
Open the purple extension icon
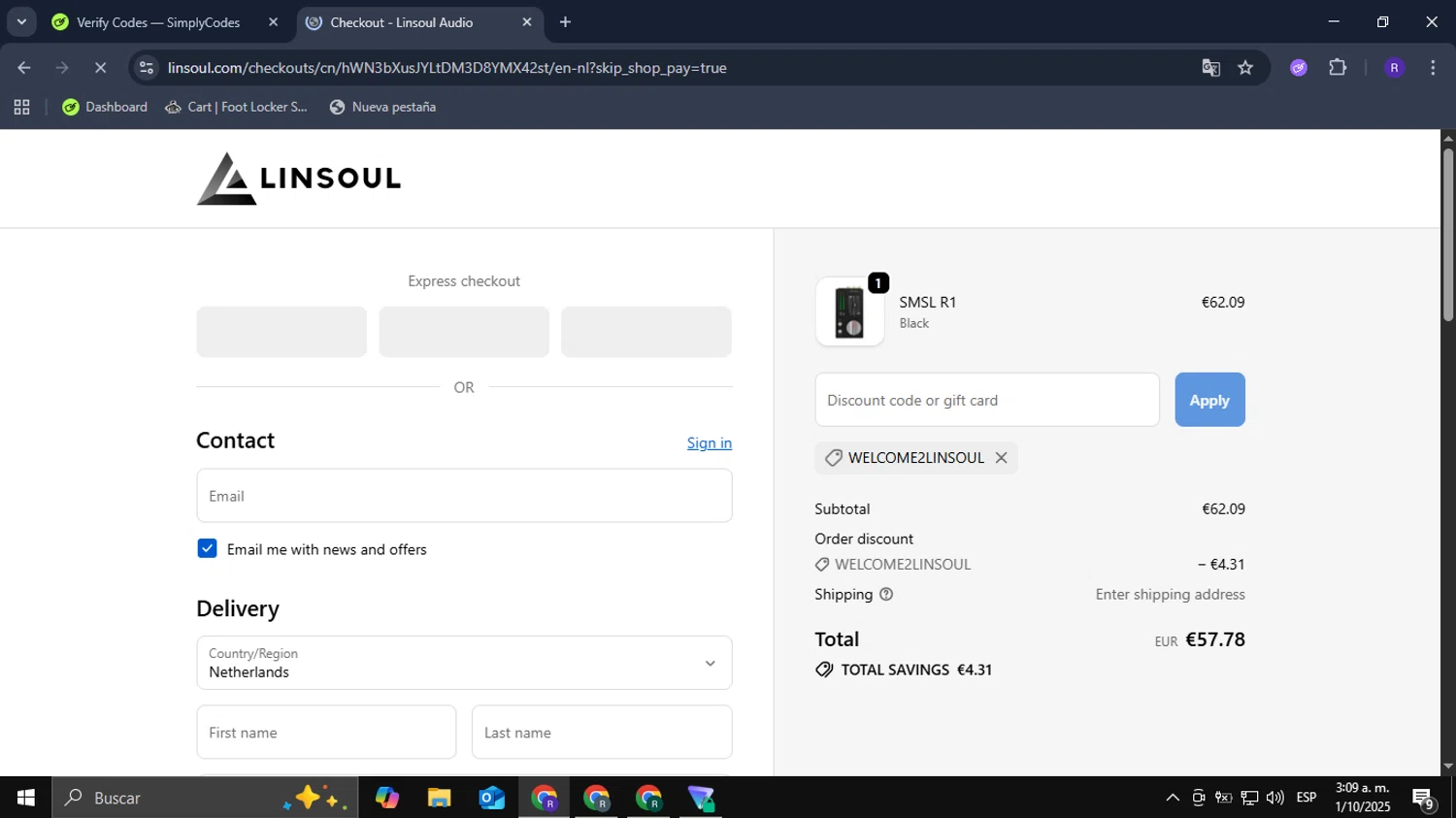tap(1299, 68)
